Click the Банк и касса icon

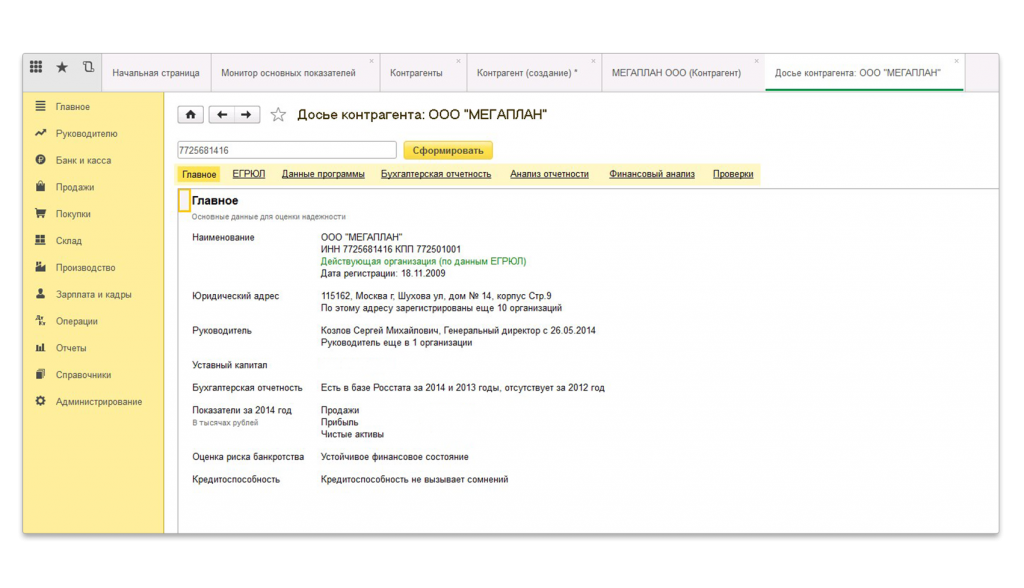tap(40, 159)
